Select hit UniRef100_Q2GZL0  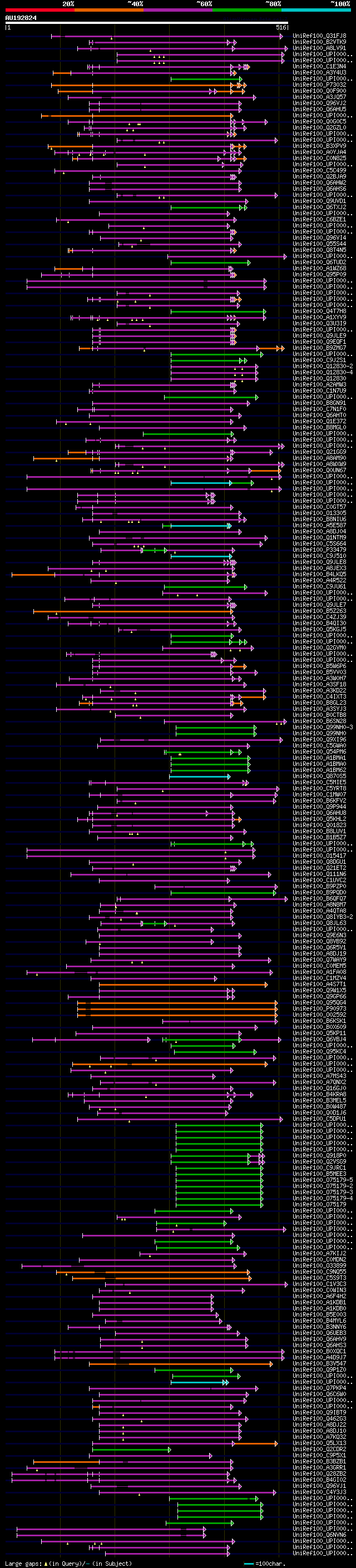(x=319, y=127)
